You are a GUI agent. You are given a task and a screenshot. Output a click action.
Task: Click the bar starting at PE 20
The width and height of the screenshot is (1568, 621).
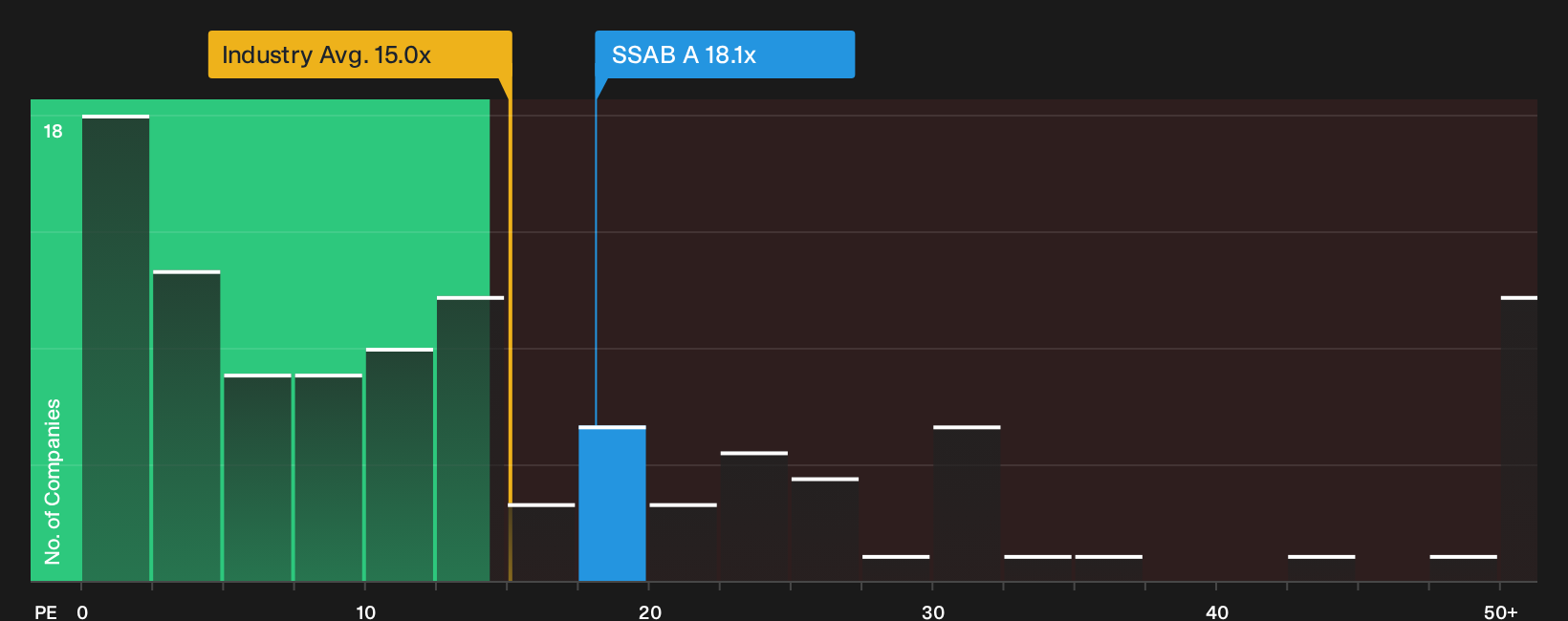pyautogui.click(x=683, y=543)
